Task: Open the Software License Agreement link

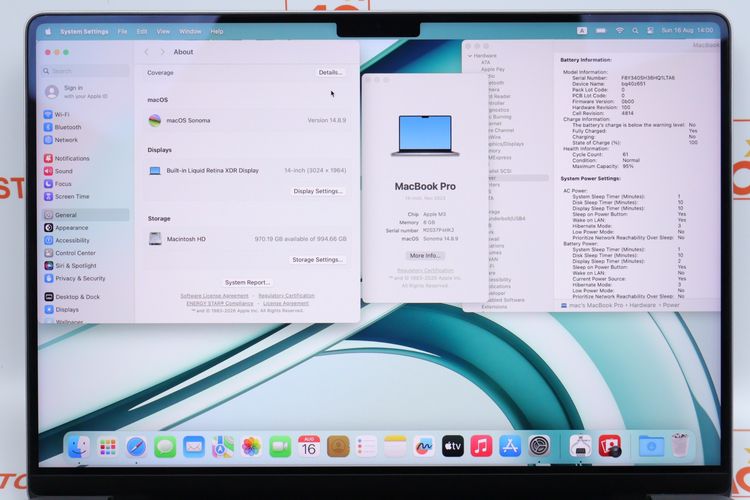Action: point(214,296)
